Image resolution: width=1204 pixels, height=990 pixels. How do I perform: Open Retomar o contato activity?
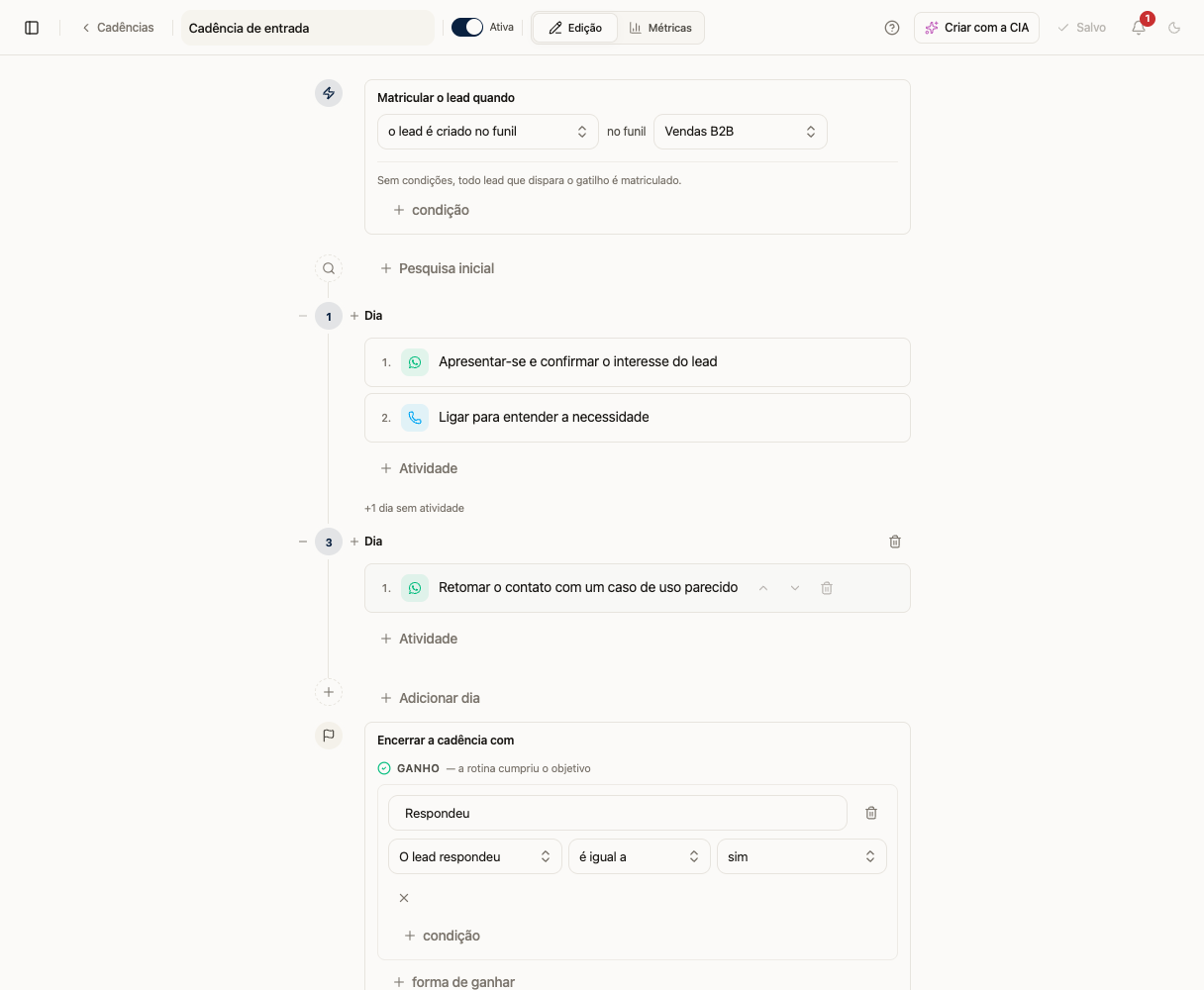(638, 588)
